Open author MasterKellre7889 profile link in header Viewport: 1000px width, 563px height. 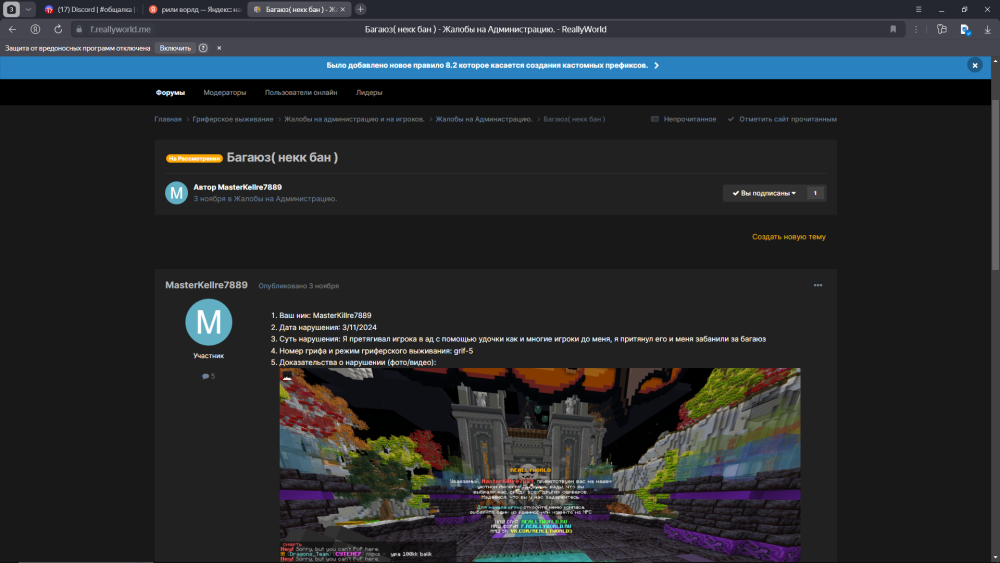(x=249, y=187)
